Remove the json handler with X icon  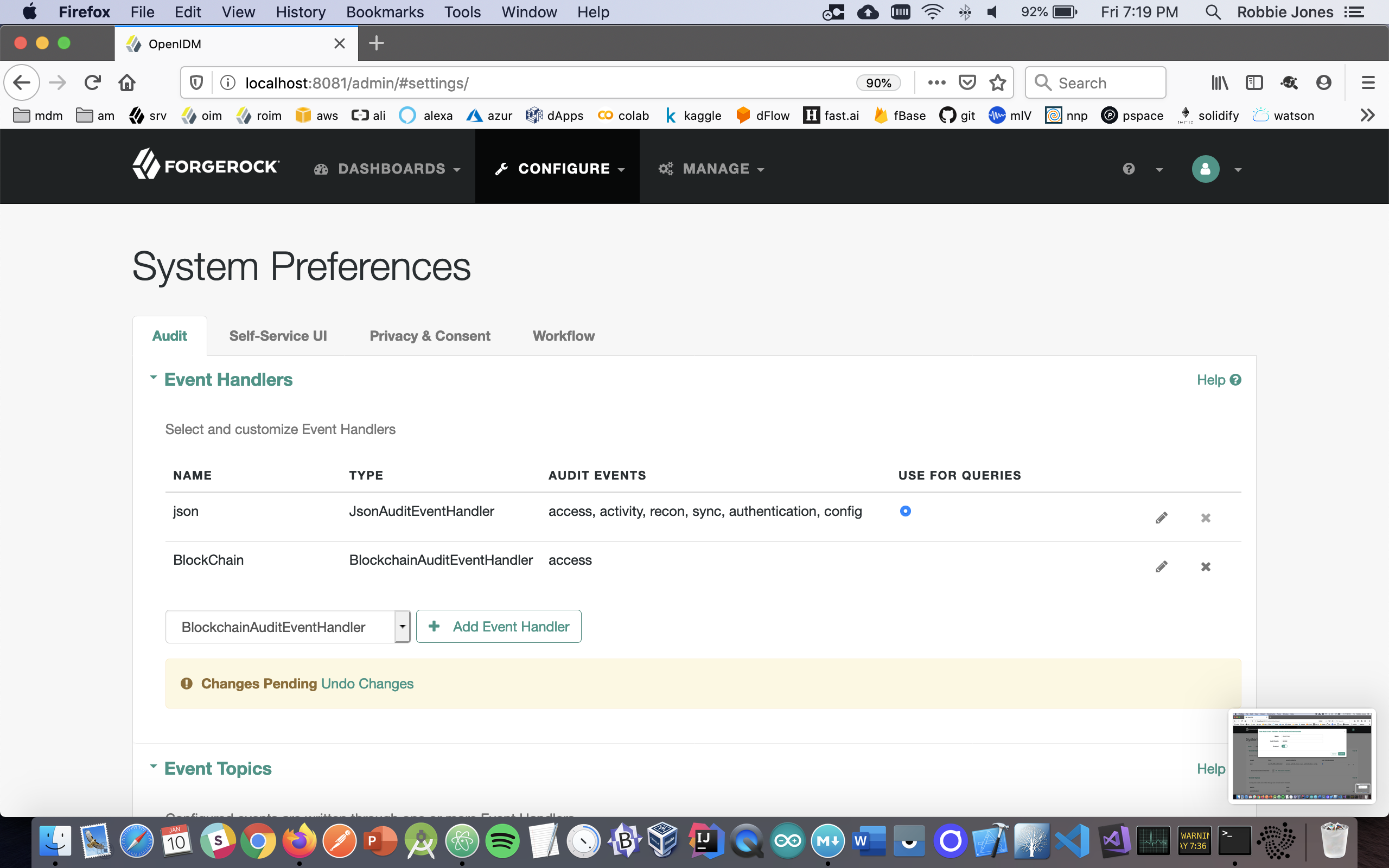[x=1205, y=518]
